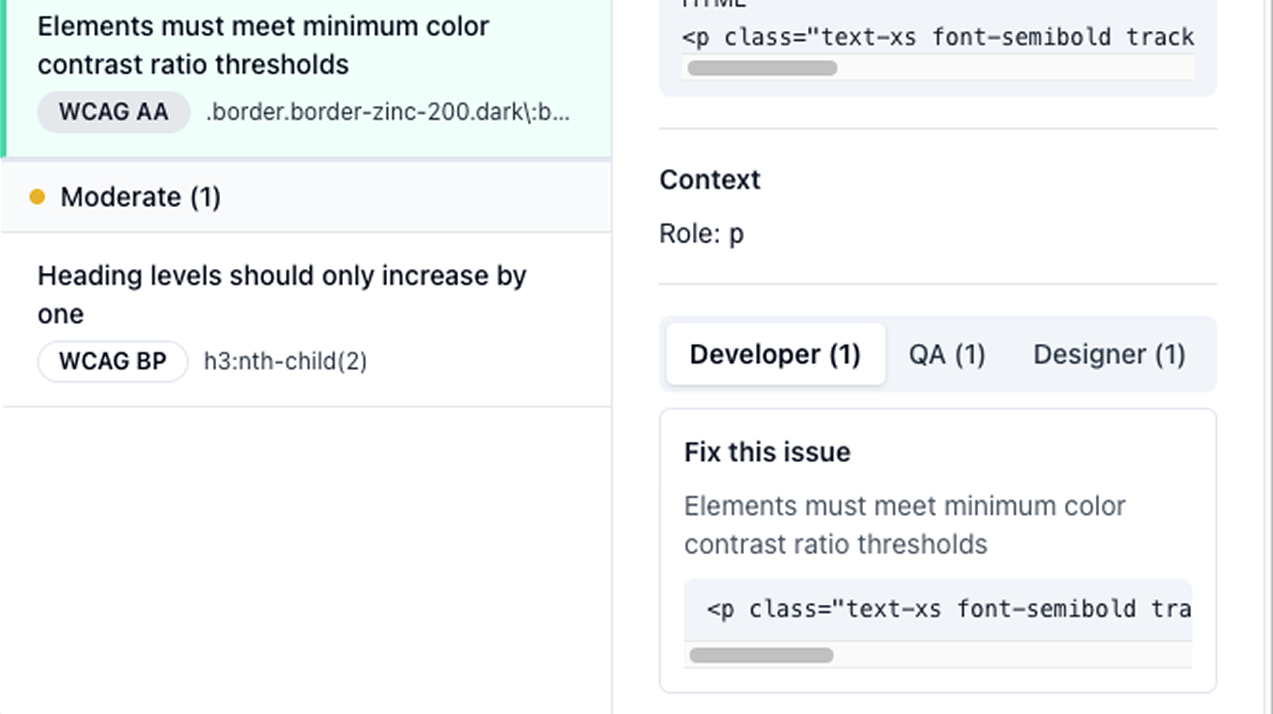The image size is (1273, 714).
Task: Click the Fix this issue code scrollbar
Action: 761,655
